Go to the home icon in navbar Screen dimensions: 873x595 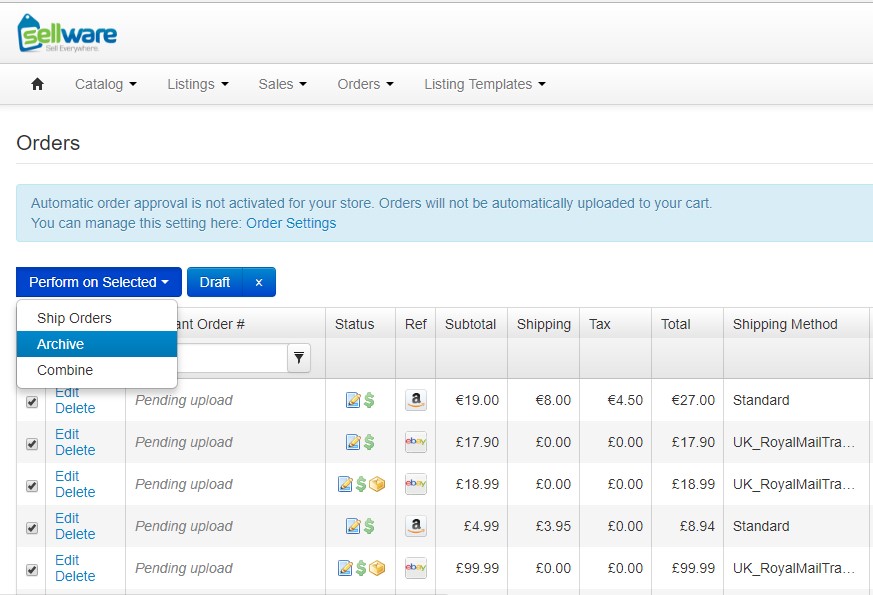[37, 84]
